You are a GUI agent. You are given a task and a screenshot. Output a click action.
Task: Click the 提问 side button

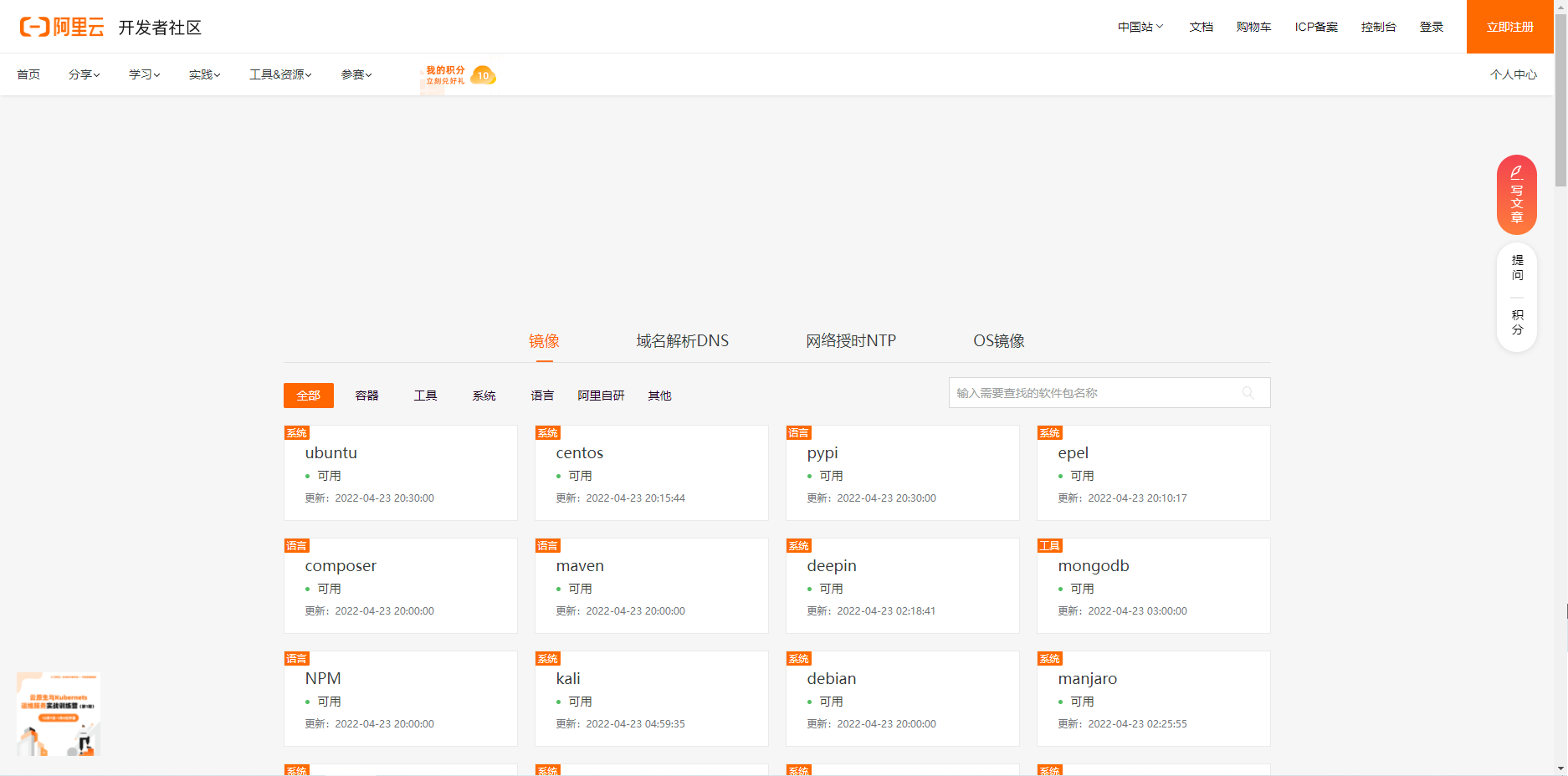coord(1517,268)
